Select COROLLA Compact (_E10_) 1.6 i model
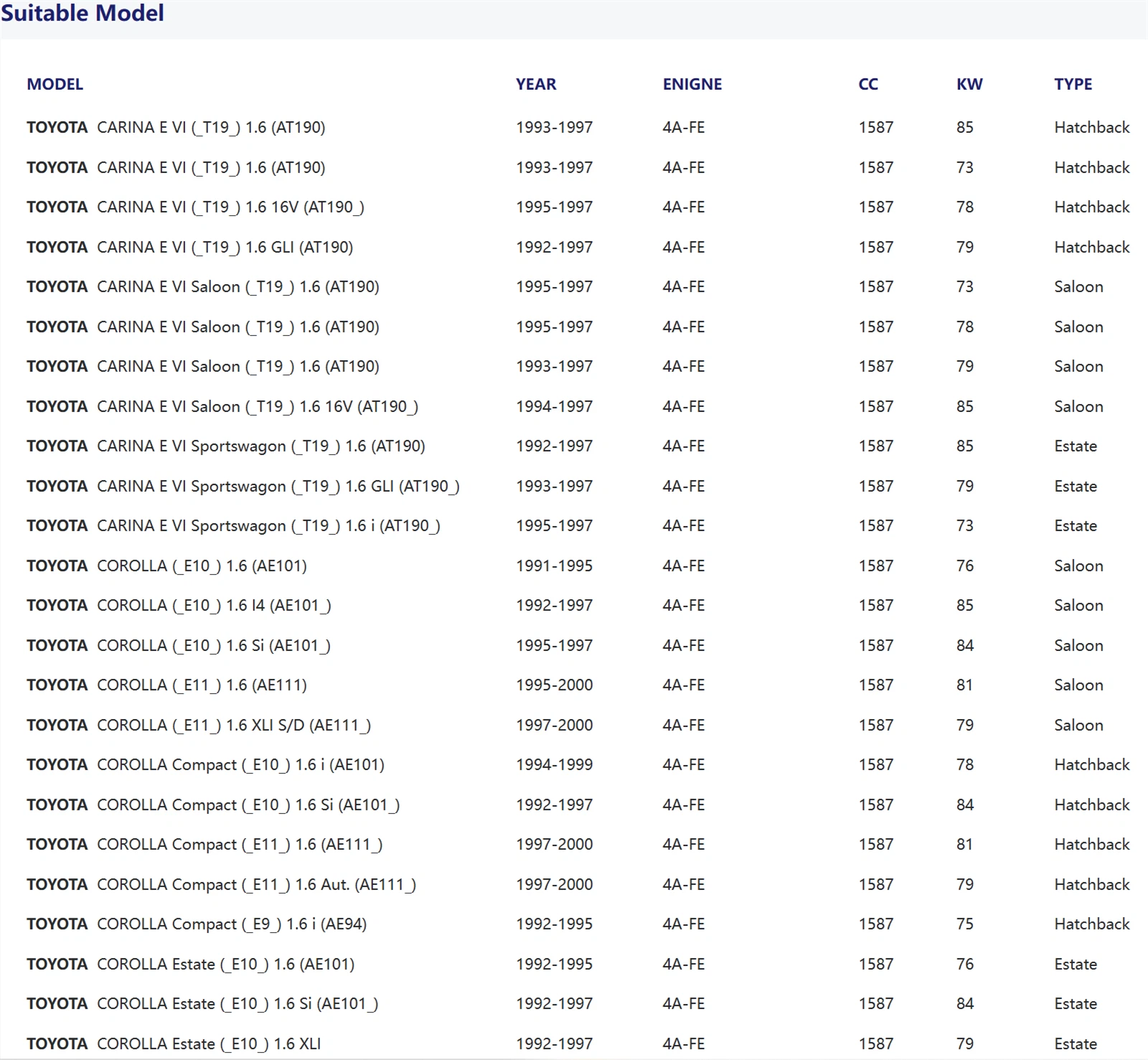1148x1060 pixels. point(205,765)
